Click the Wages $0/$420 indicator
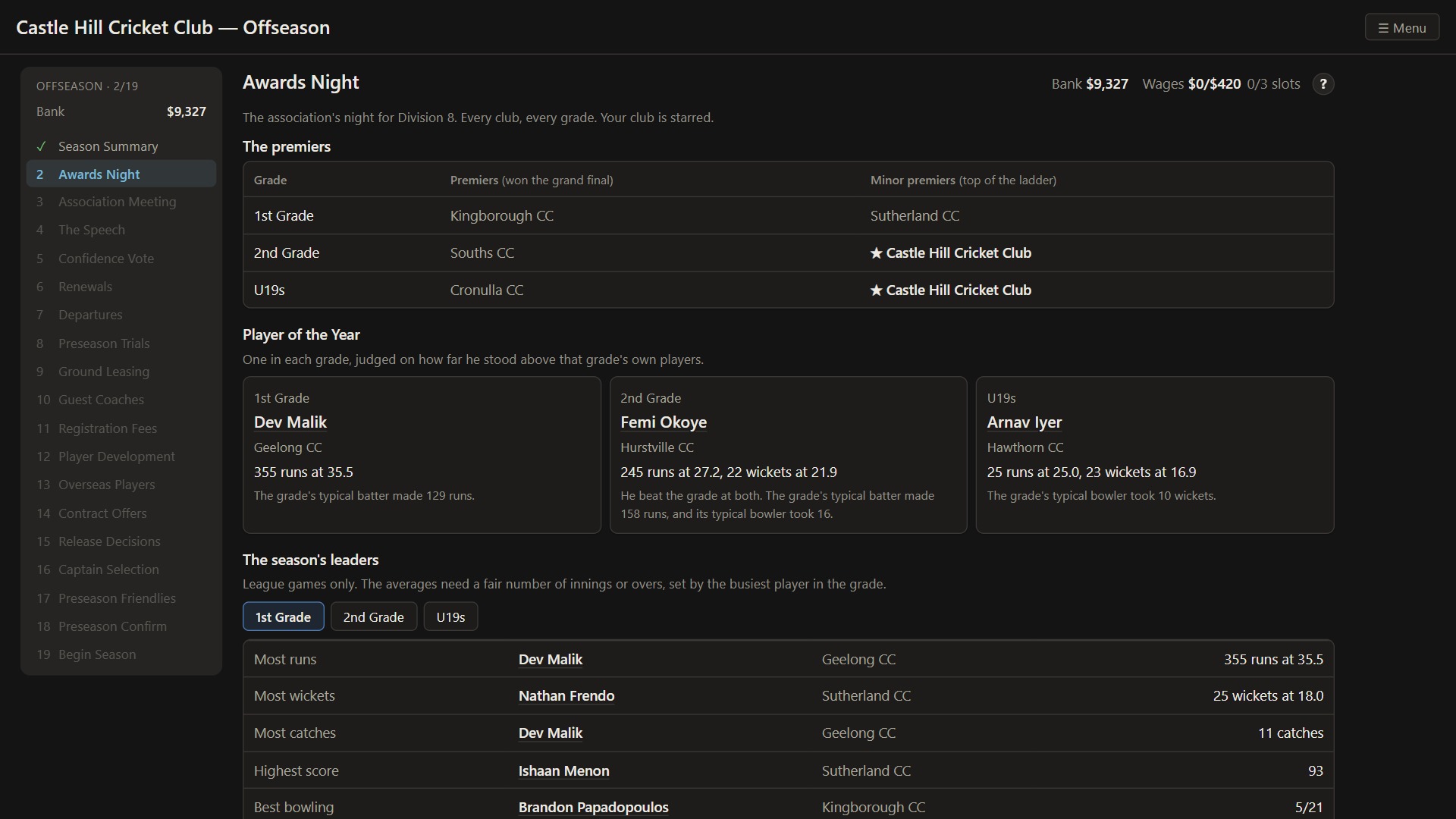The image size is (1456, 819). tap(1191, 84)
